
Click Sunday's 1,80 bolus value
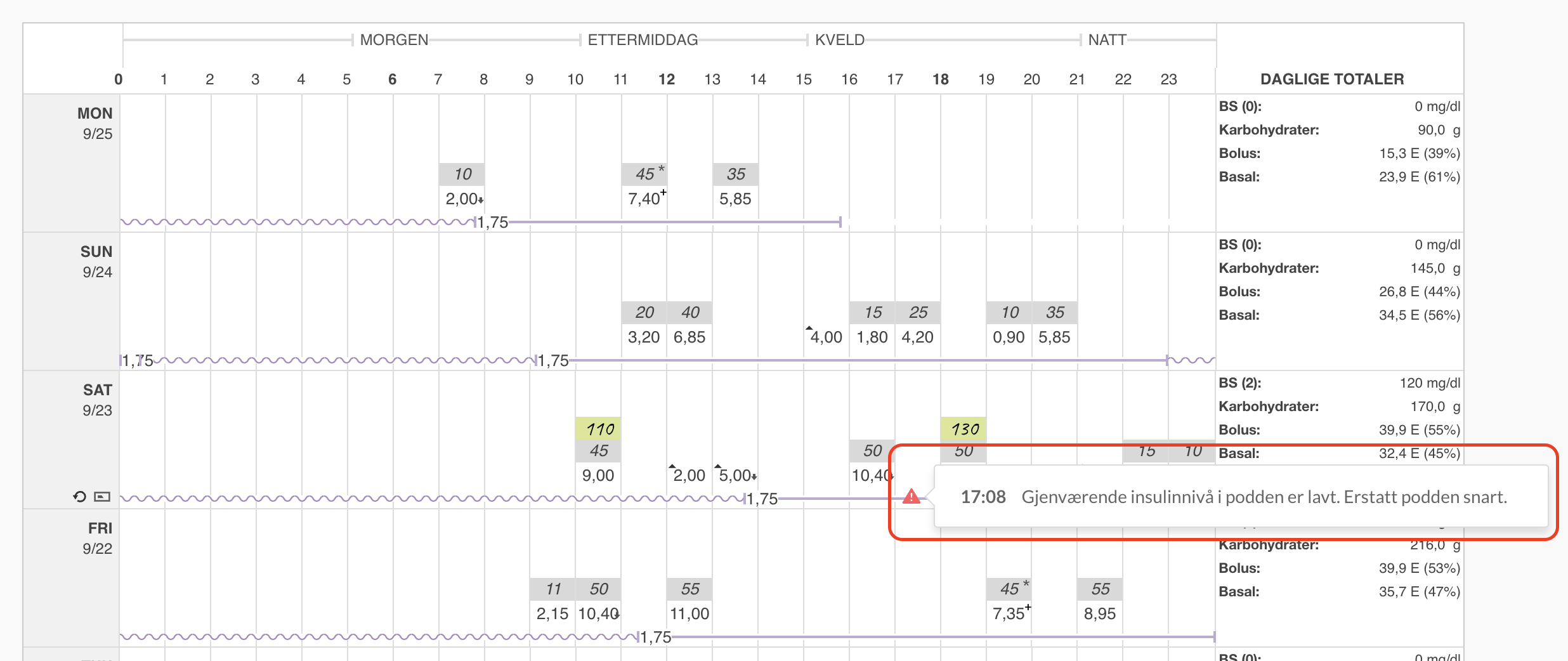click(x=872, y=337)
